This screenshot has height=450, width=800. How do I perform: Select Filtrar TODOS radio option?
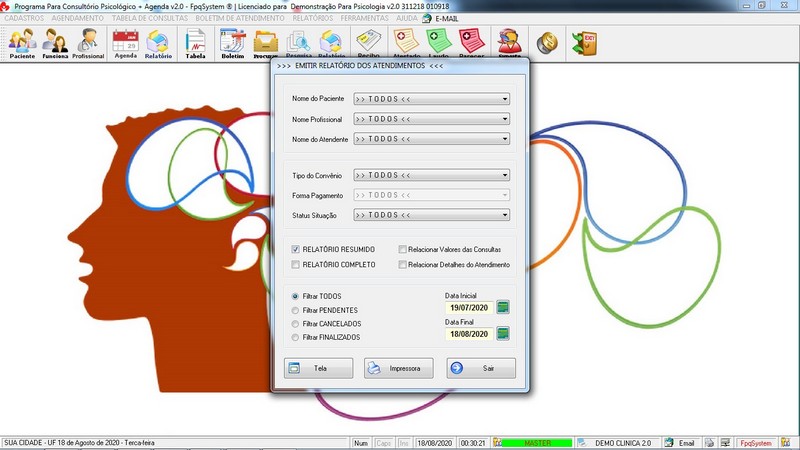click(295, 296)
